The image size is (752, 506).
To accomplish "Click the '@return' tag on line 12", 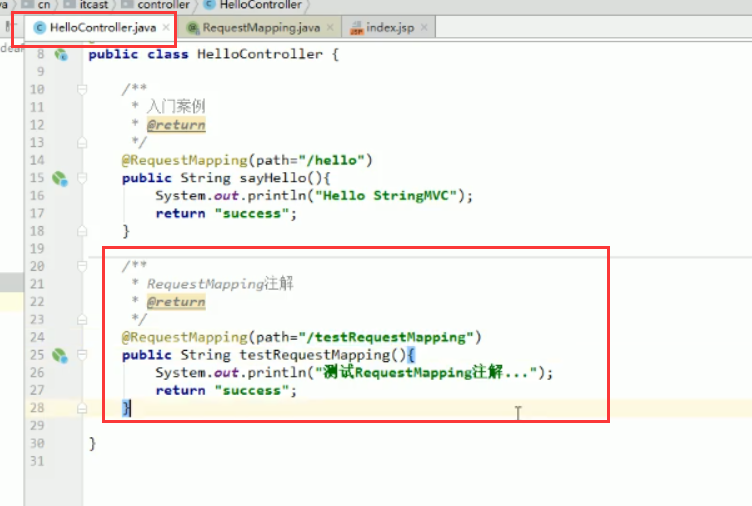I will 176,125.
